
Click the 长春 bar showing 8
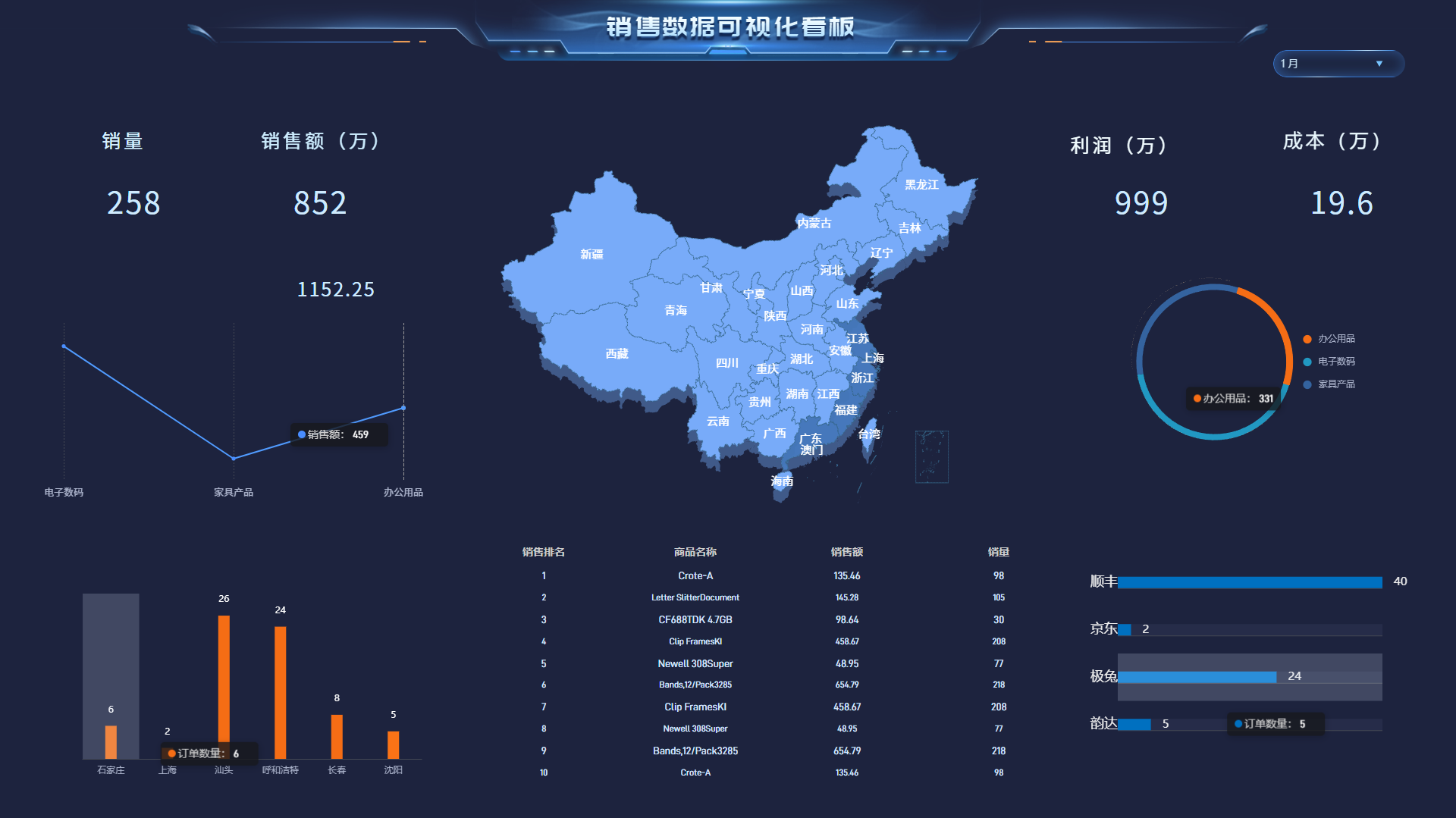click(x=337, y=737)
